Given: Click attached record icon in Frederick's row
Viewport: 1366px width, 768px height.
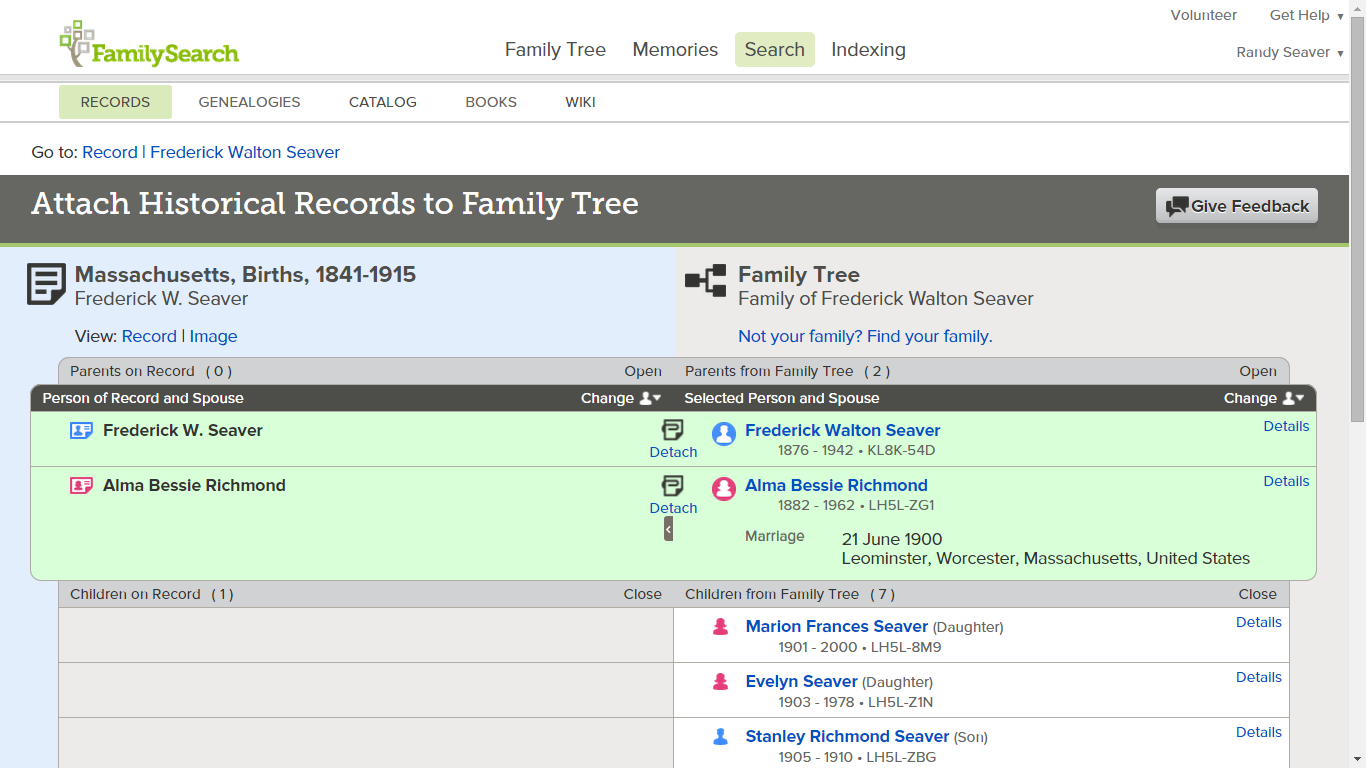Looking at the screenshot, I should tap(673, 430).
